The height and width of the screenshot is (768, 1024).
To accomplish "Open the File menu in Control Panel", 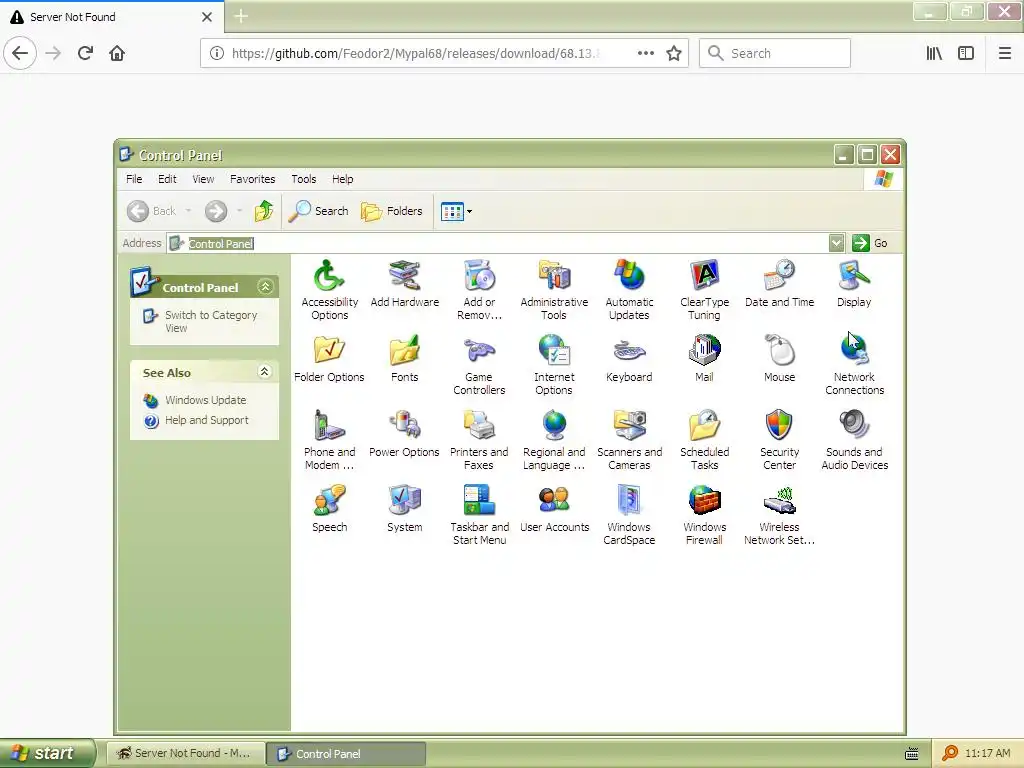I will (x=134, y=179).
